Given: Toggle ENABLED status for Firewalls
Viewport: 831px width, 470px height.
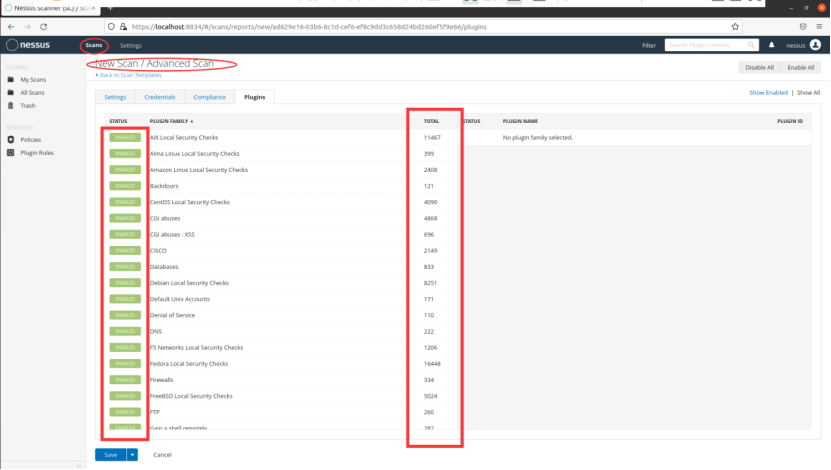Looking at the screenshot, I should pos(125,380).
